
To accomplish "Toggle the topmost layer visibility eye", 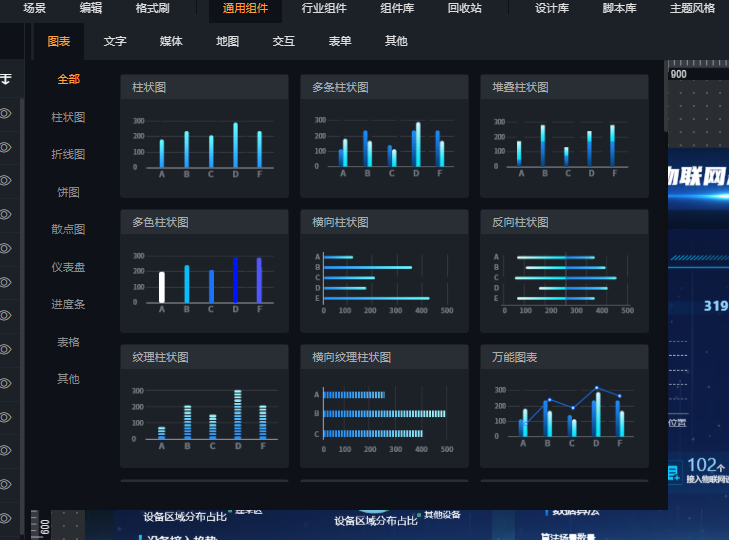I will 5,114.
